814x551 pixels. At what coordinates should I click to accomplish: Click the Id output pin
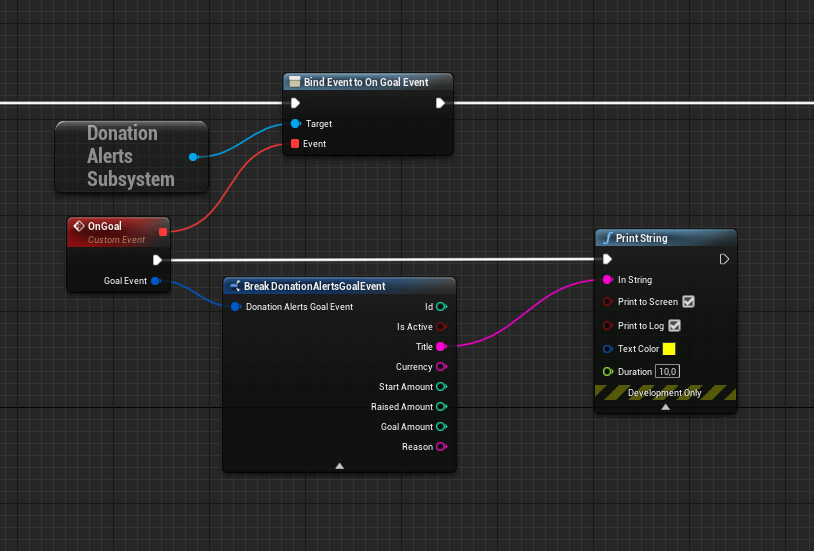(x=441, y=307)
